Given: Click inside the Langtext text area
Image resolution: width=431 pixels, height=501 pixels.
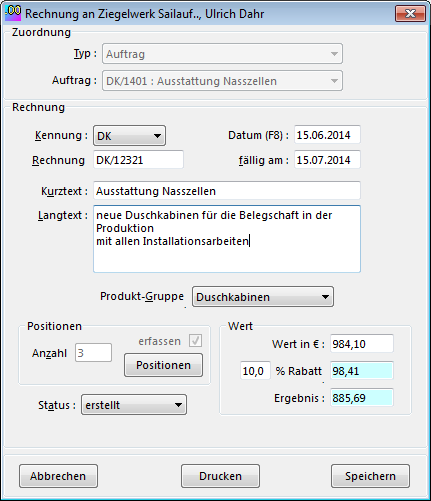Looking at the screenshot, I should 227,239.
